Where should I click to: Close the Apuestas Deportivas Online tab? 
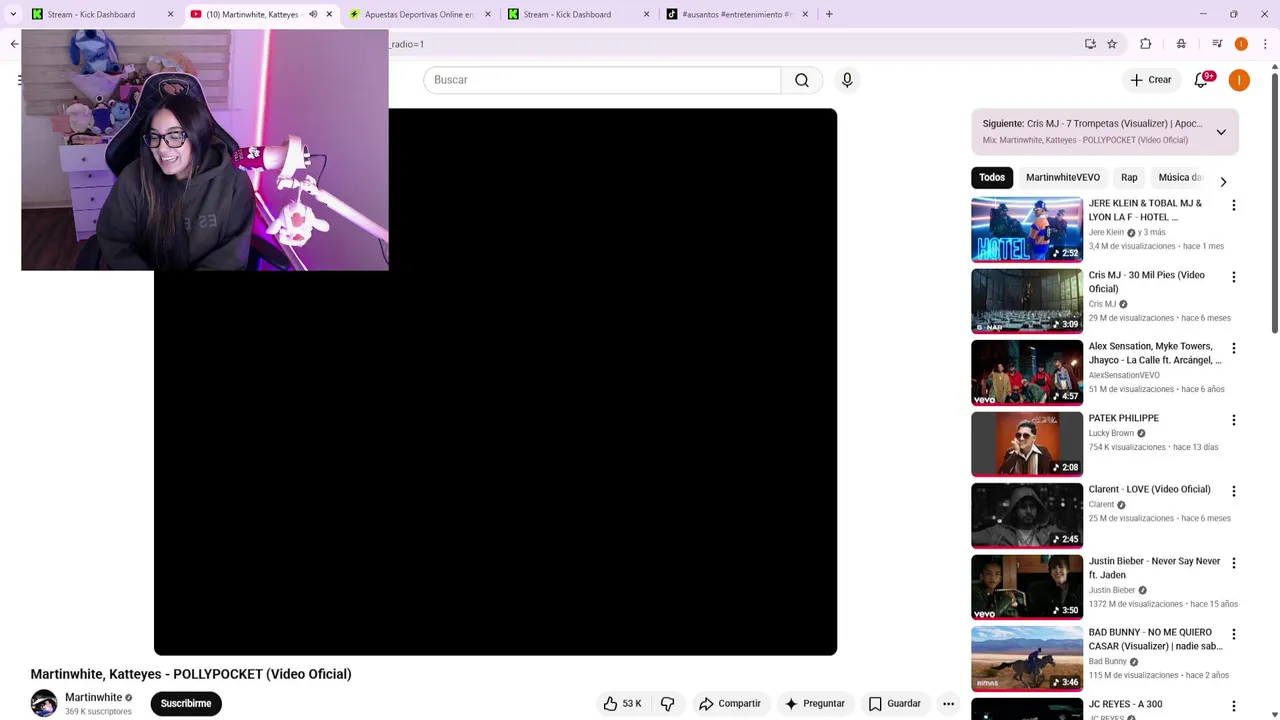488,14
